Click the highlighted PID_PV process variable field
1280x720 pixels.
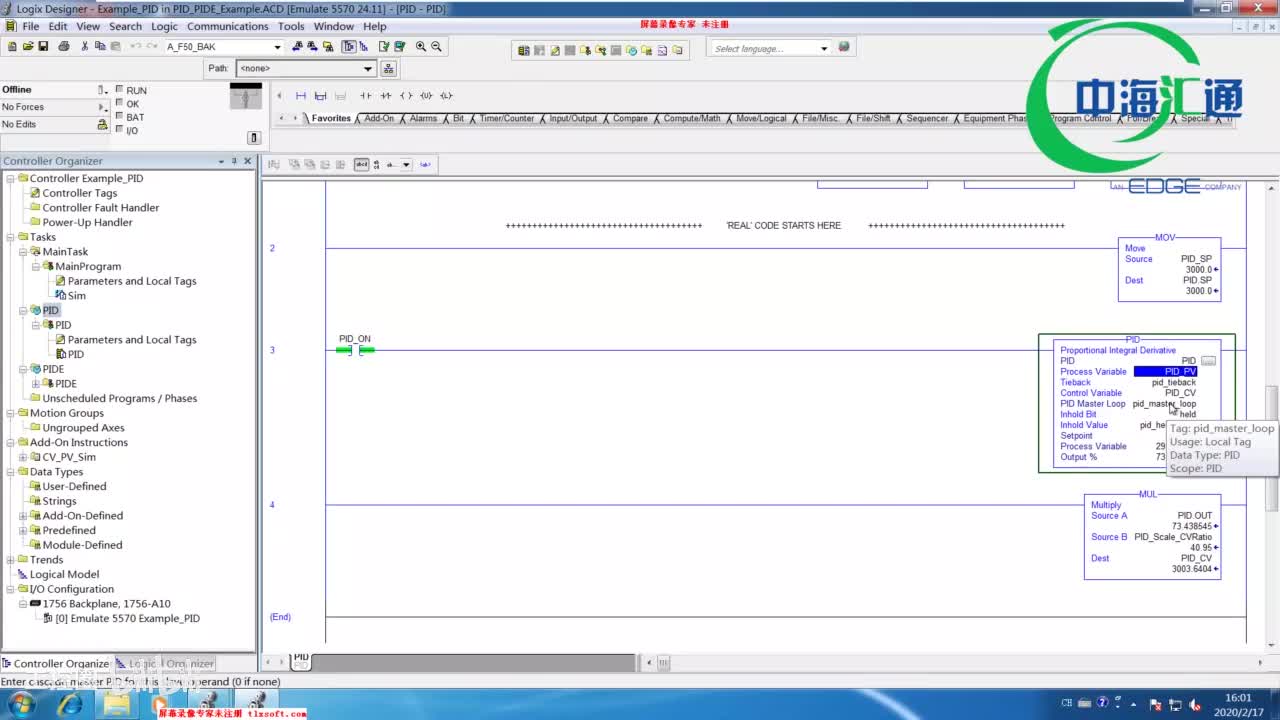tap(1165, 372)
